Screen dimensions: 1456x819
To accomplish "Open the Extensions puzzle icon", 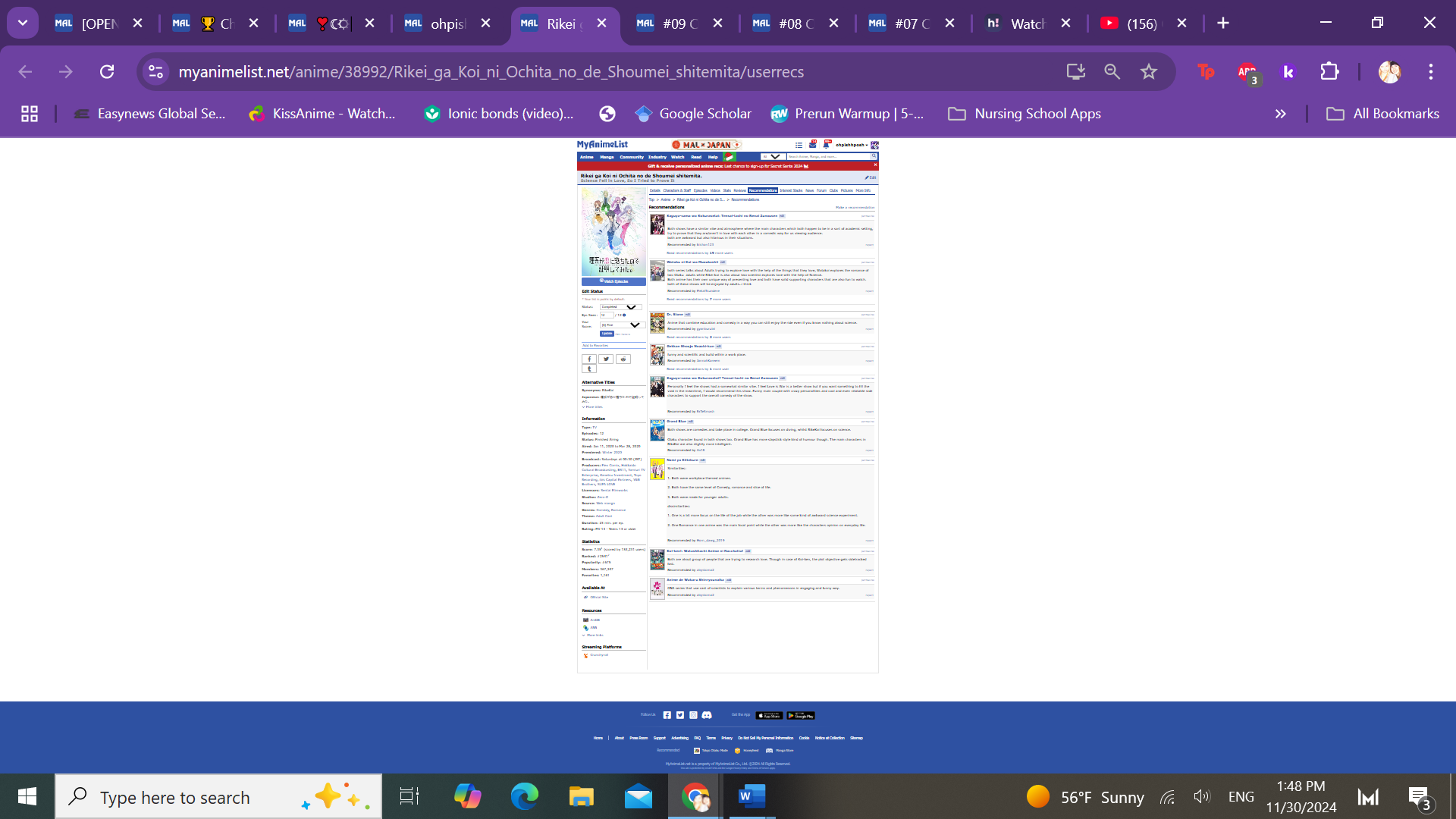I will 1329,71.
